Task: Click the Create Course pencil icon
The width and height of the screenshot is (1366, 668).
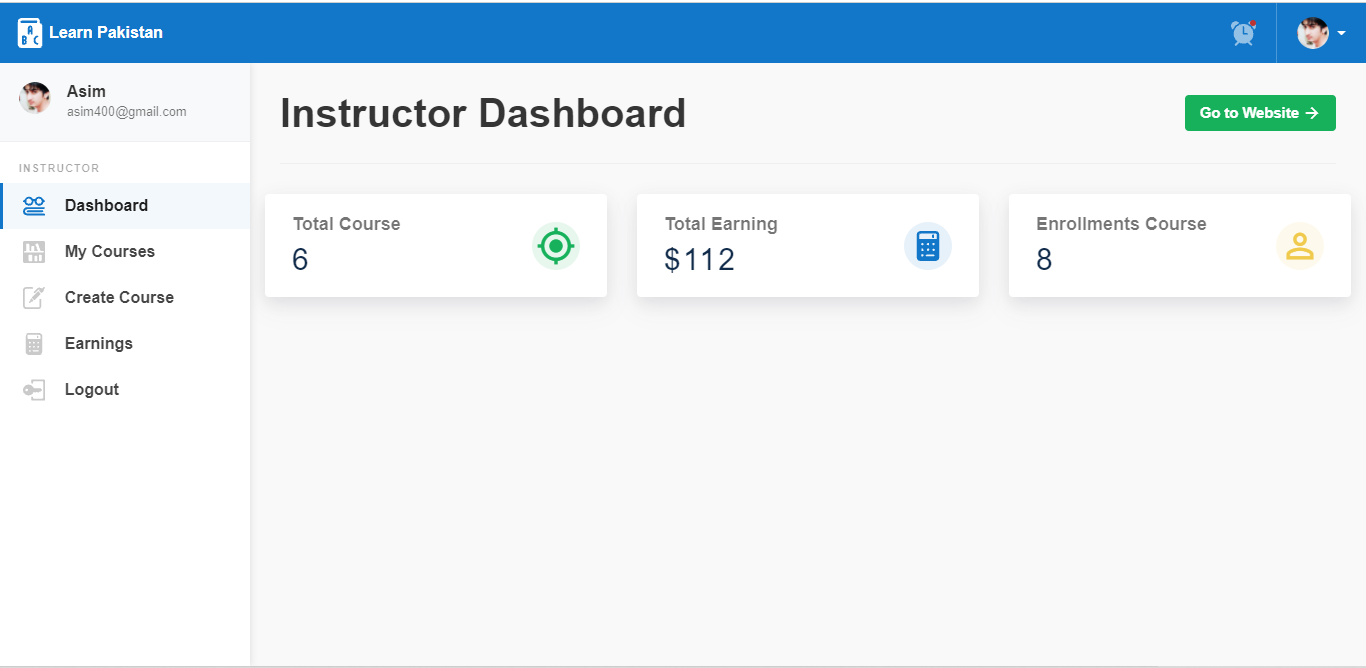Action: coord(34,298)
